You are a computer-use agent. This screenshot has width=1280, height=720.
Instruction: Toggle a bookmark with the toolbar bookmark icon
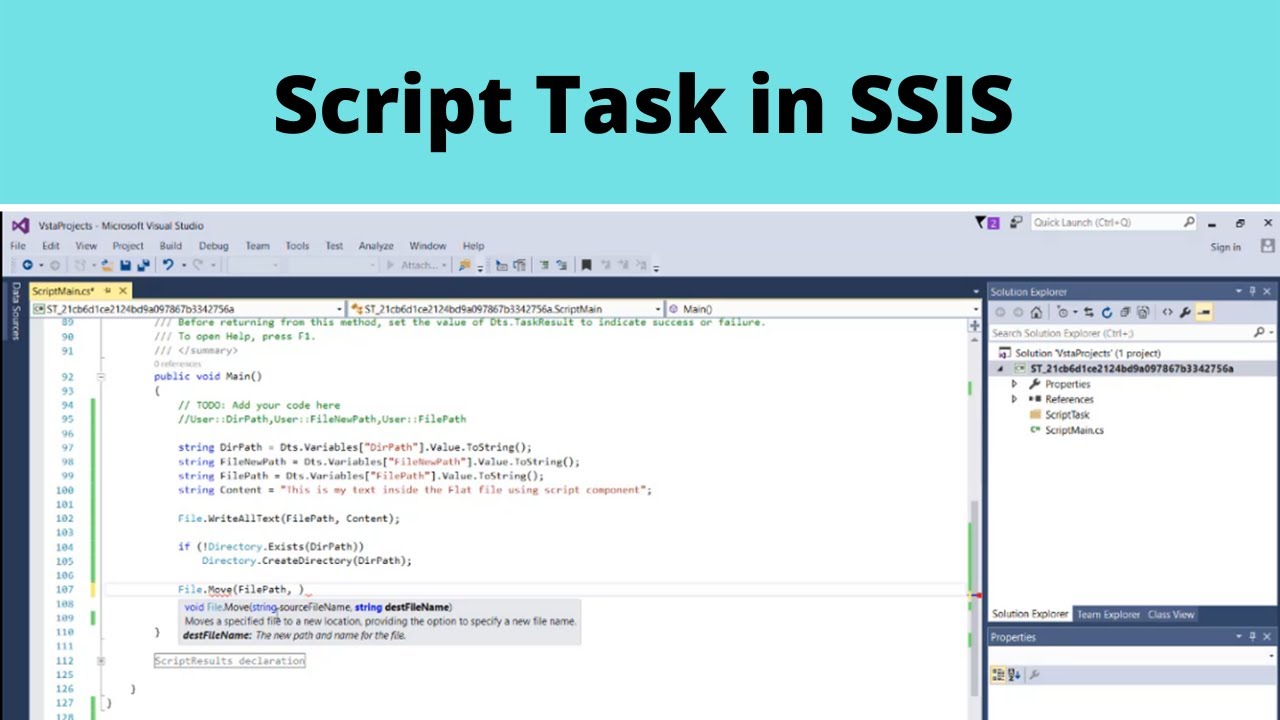(587, 265)
